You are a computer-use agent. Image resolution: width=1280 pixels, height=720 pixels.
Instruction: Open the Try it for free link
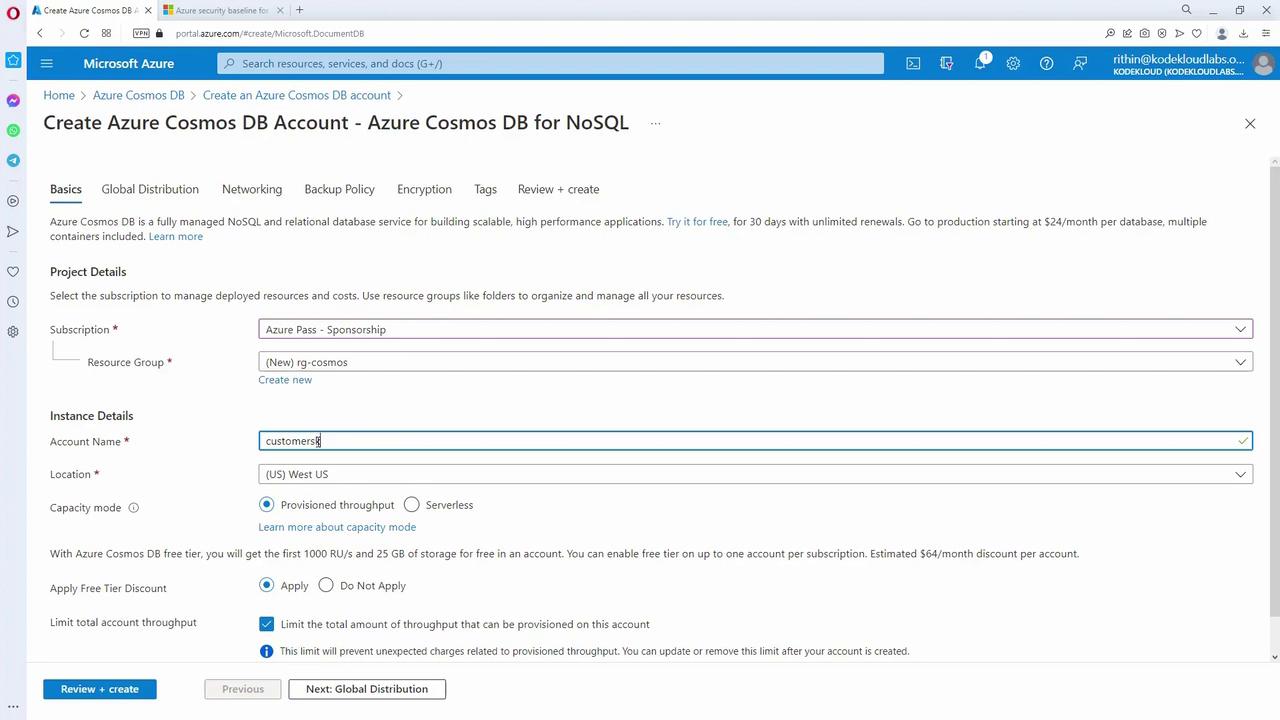[x=697, y=222]
